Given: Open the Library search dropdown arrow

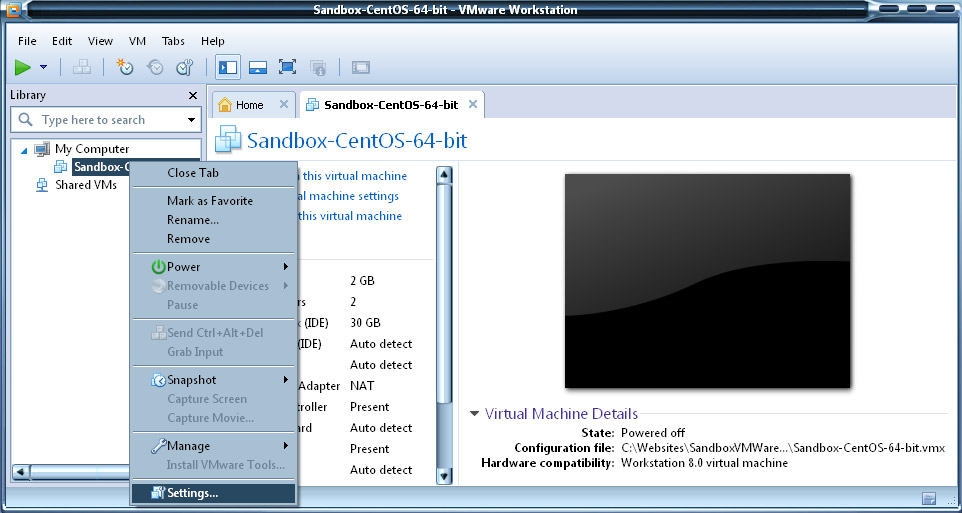Looking at the screenshot, I should click(x=192, y=120).
